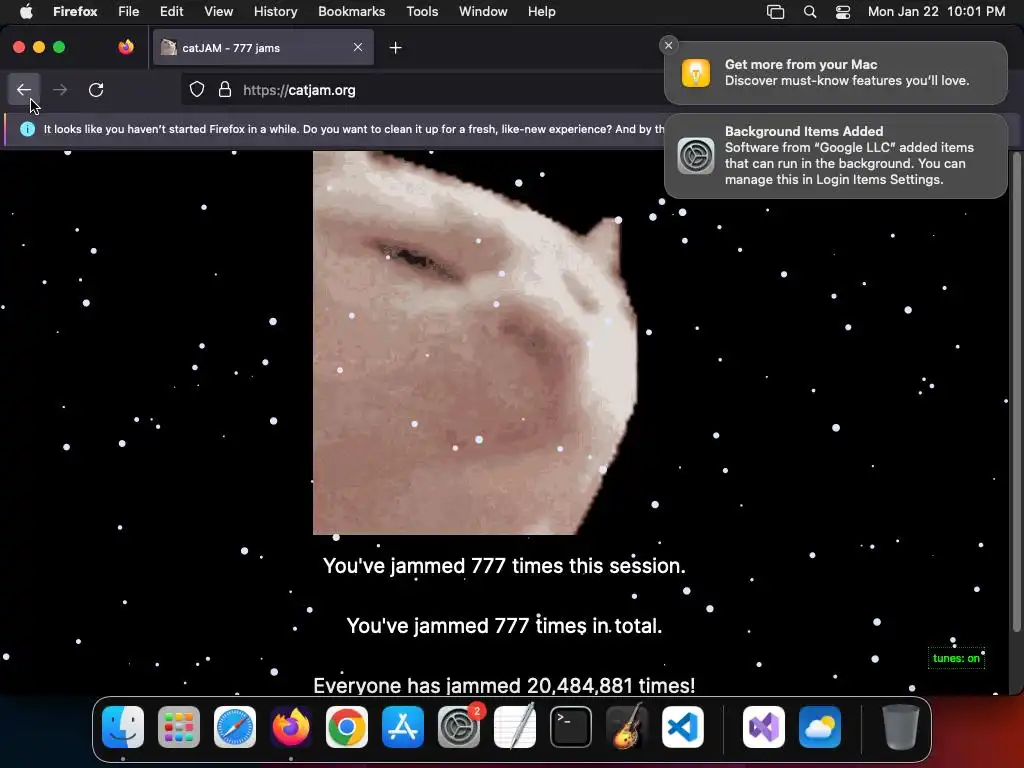Open the File menu
Screen dimensions: 1024x768
[x=129, y=11]
